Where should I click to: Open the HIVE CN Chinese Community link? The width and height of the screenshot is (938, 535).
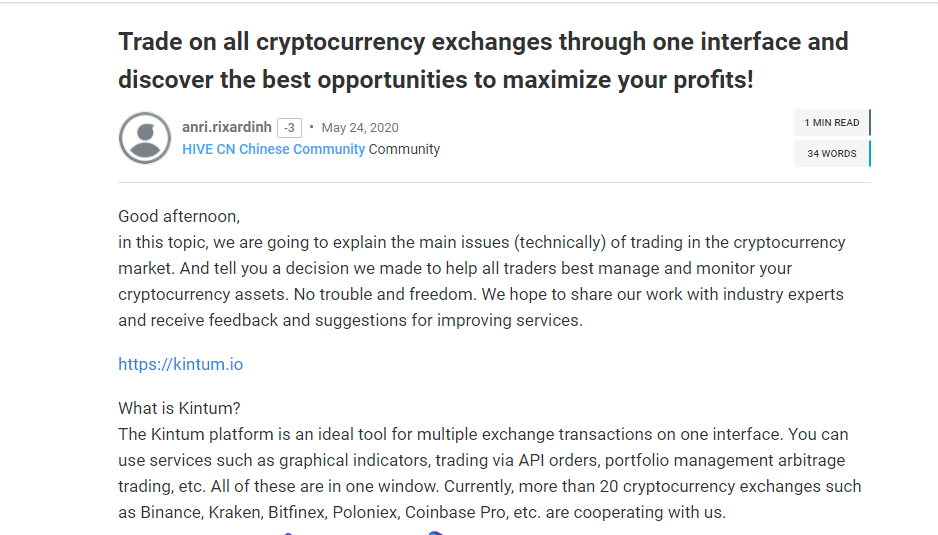click(x=273, y=149)
